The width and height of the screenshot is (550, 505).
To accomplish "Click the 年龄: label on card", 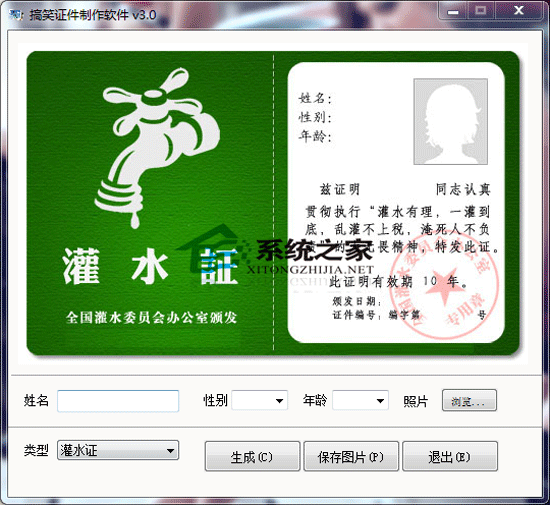I will tap(315, 136).
